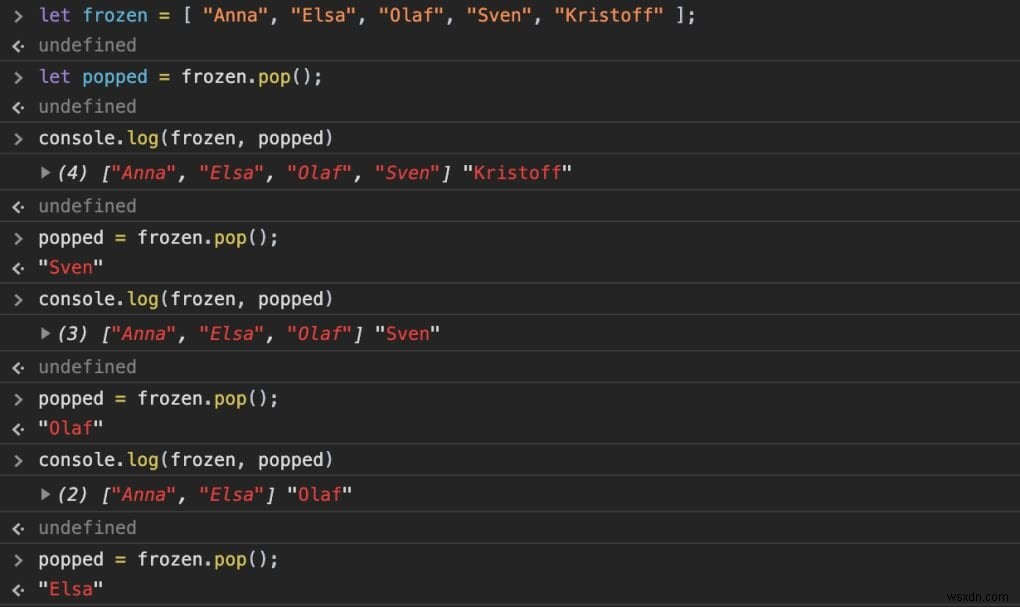
Task: Click the "Sven" string after three-item array
Action: coord(407,333)
